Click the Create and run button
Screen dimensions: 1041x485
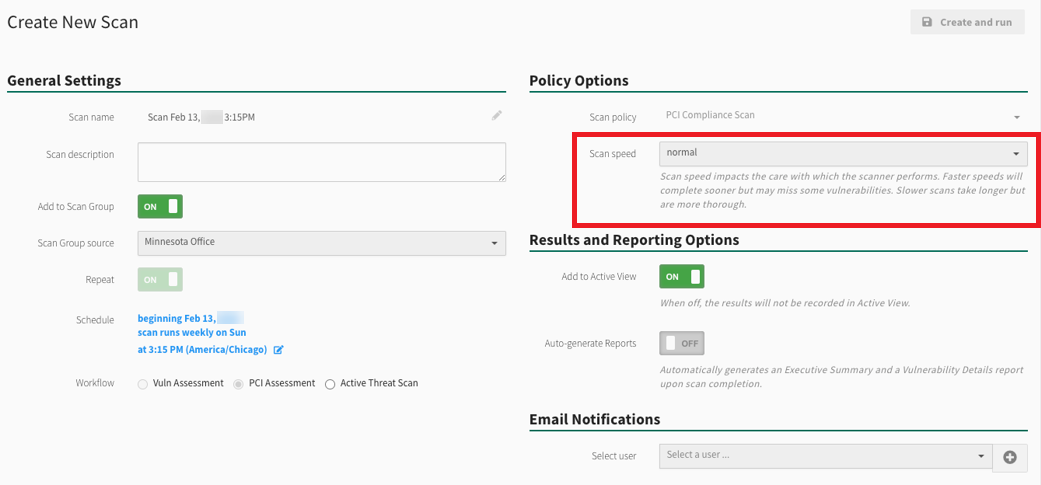967,22
